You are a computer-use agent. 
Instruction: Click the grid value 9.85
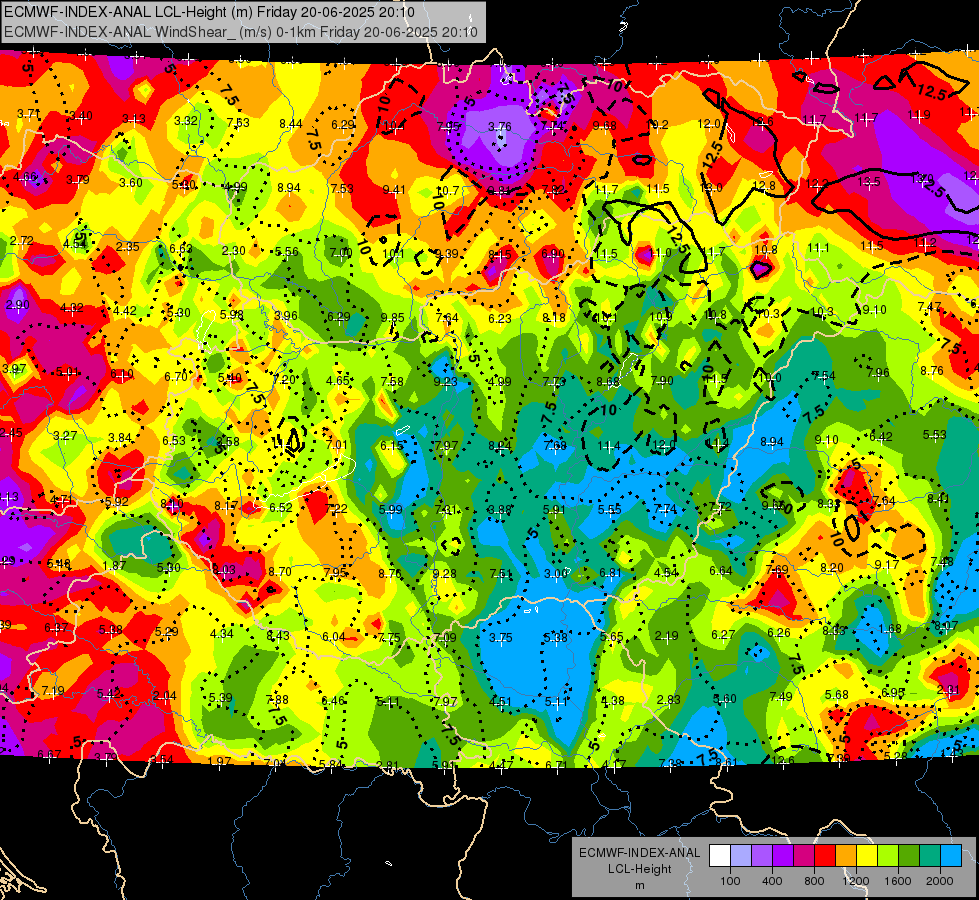[393, 317]
